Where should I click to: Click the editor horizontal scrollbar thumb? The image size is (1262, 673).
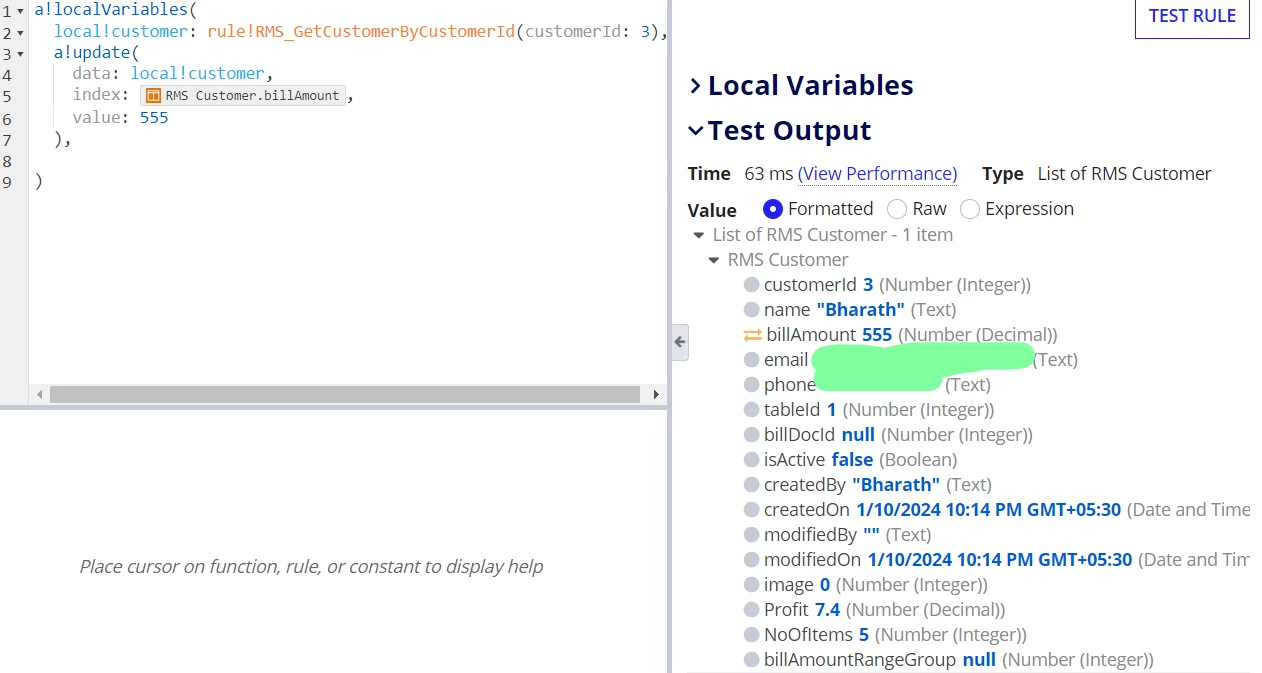(x=344, y=395)
